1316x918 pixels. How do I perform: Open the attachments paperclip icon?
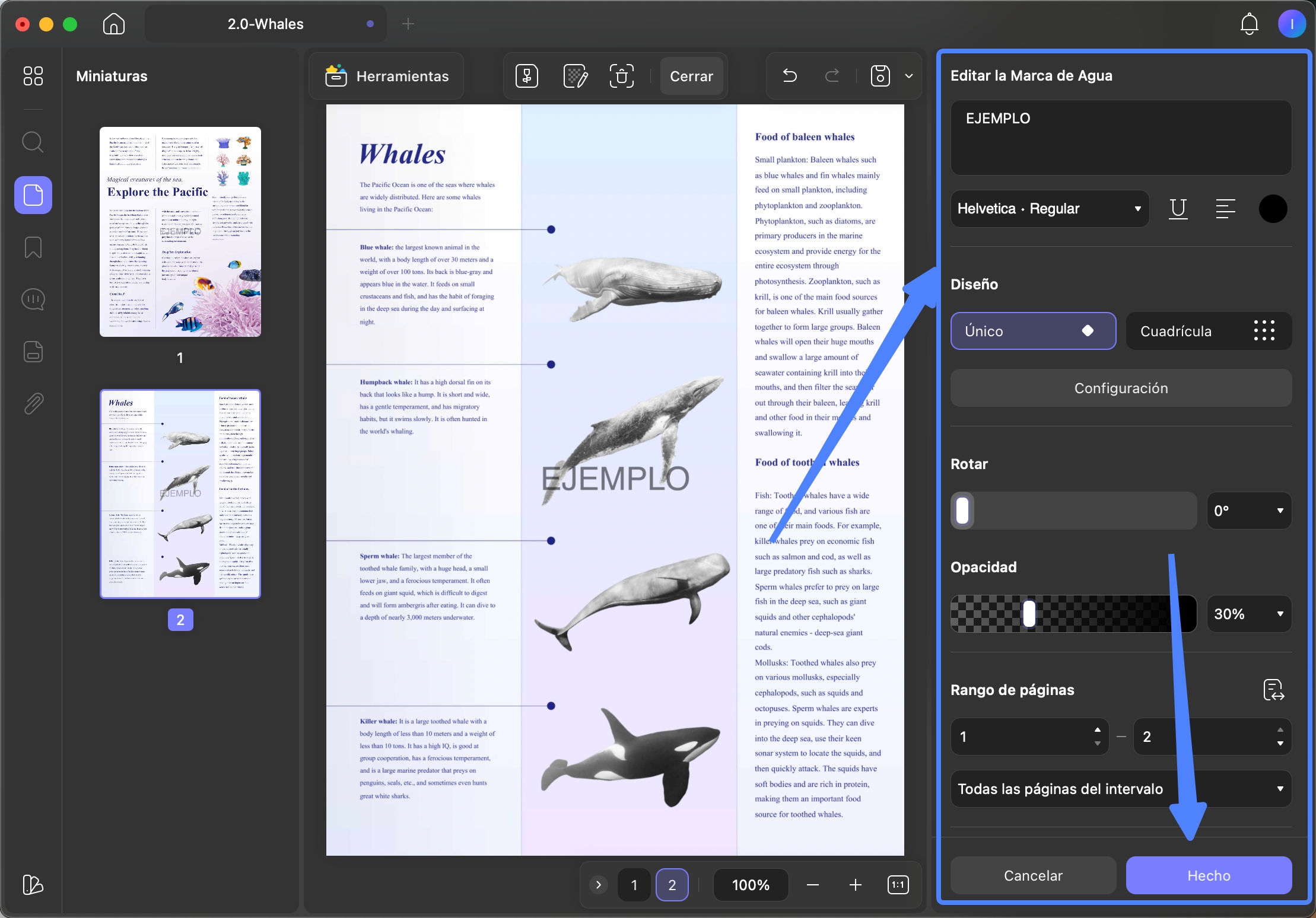[x=33, y=403]
